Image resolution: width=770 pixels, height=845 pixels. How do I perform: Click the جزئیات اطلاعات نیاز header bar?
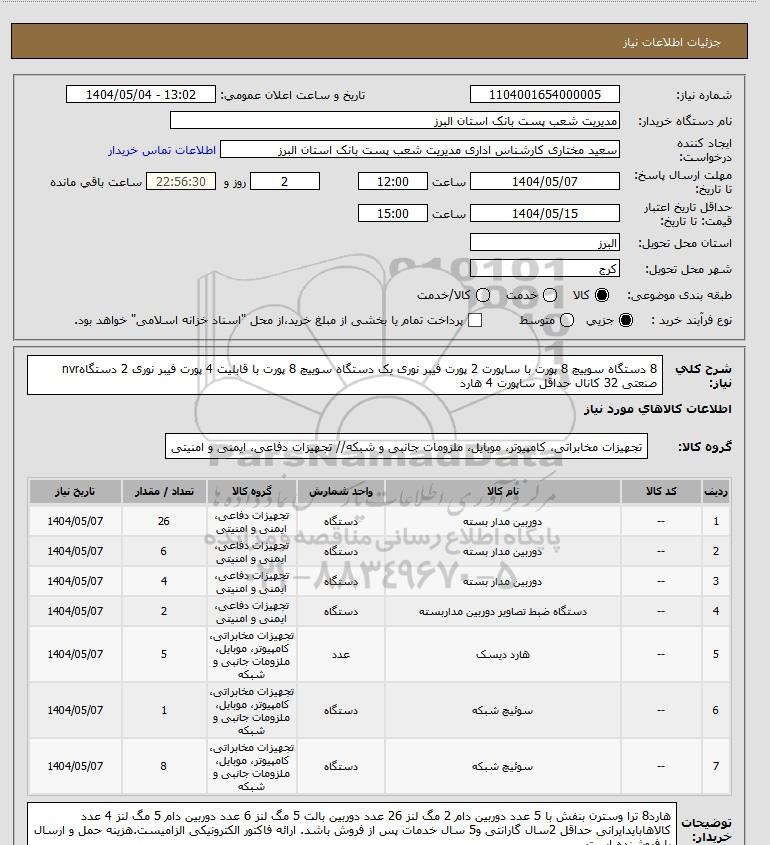[x=379, y=41]
